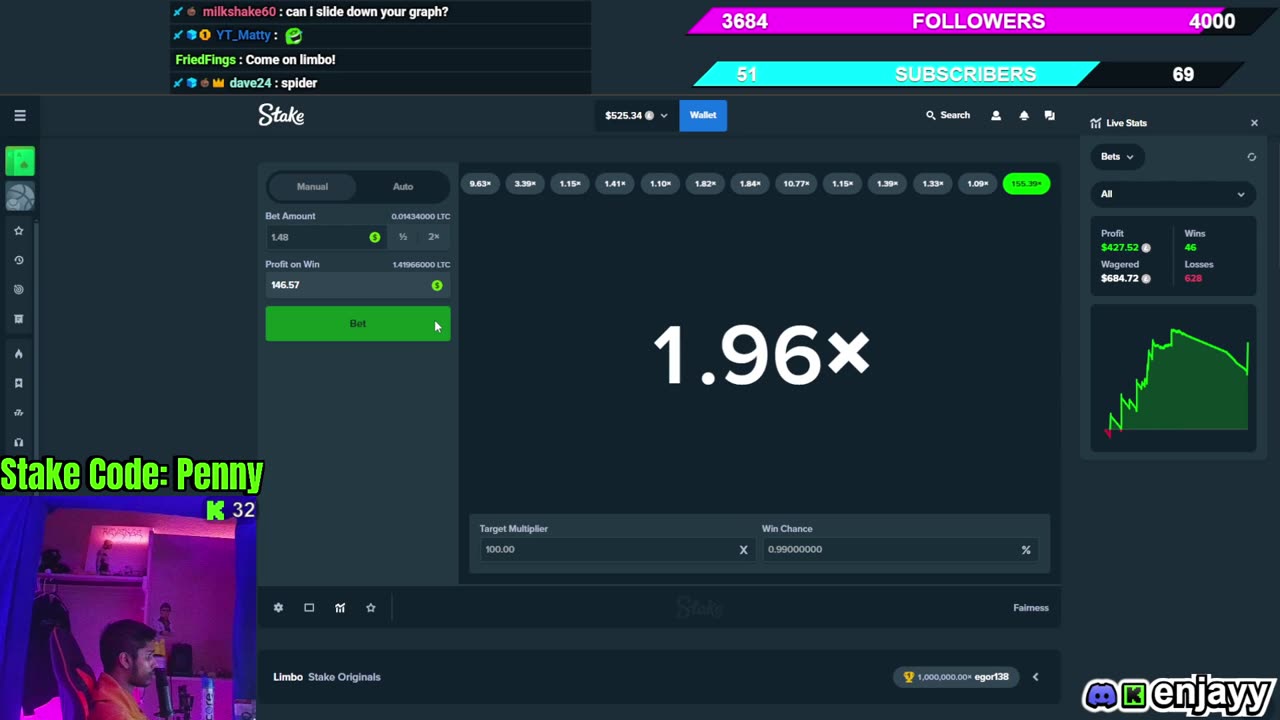
Task: Click the Stake logo
Action: 281,115
